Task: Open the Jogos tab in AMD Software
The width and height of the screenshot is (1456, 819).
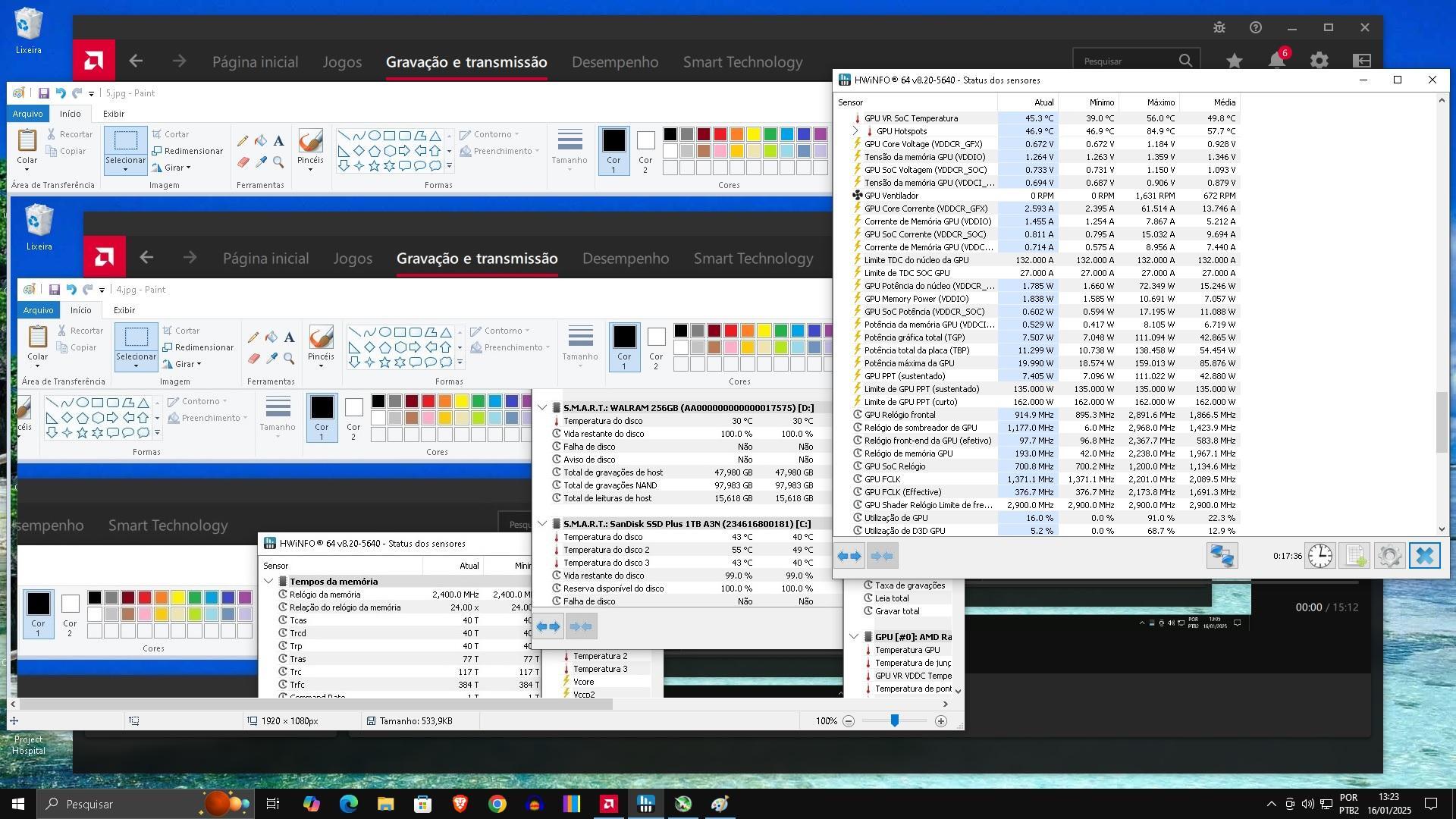Action: [342, 61]
